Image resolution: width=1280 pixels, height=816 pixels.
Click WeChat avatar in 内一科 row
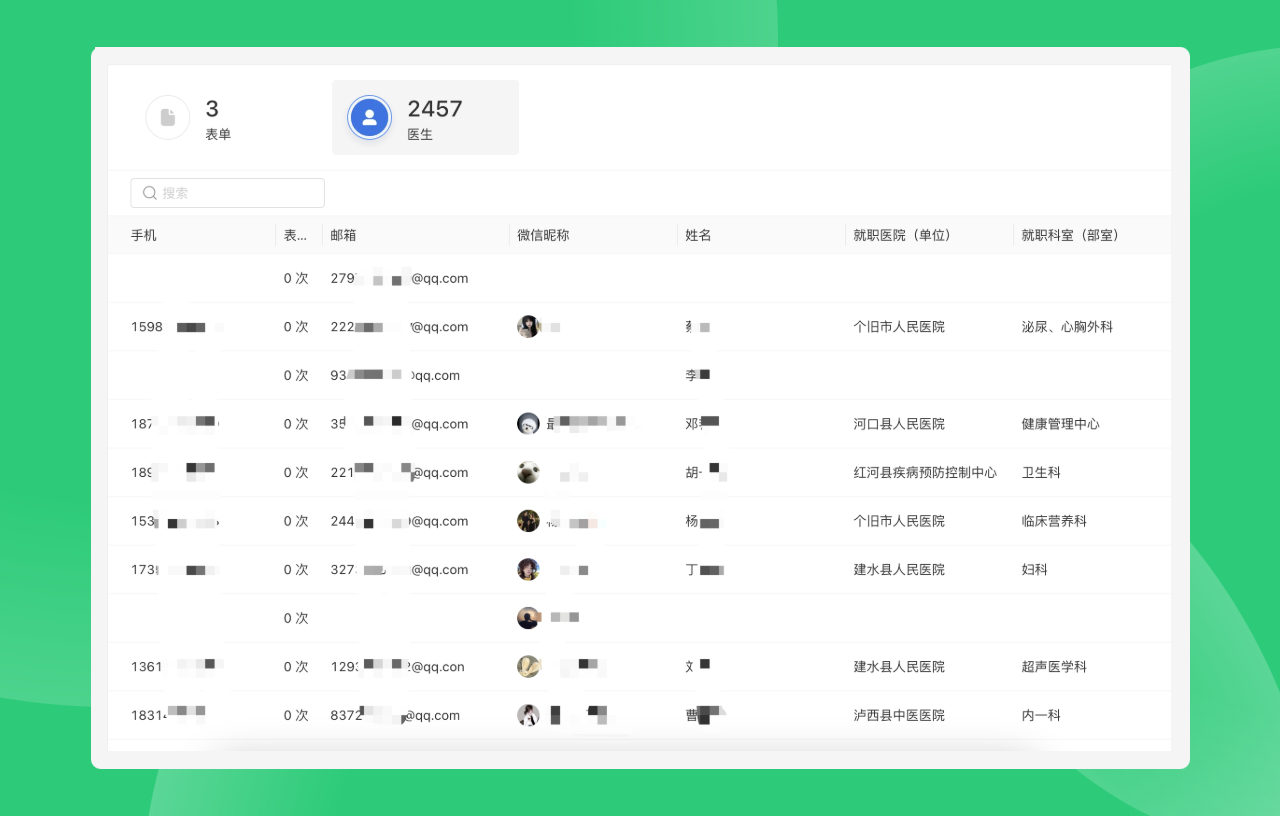tap(528, 715)
